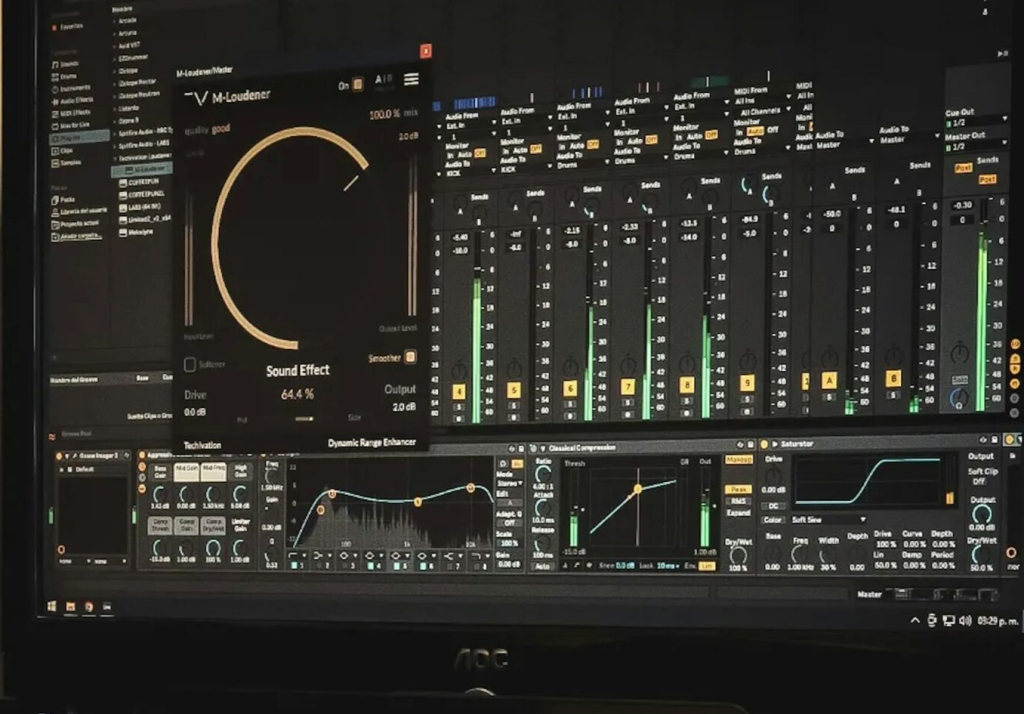Select Plug-ins in browser categories
This screenshot has height=714, width=1024.
point(80,138)
